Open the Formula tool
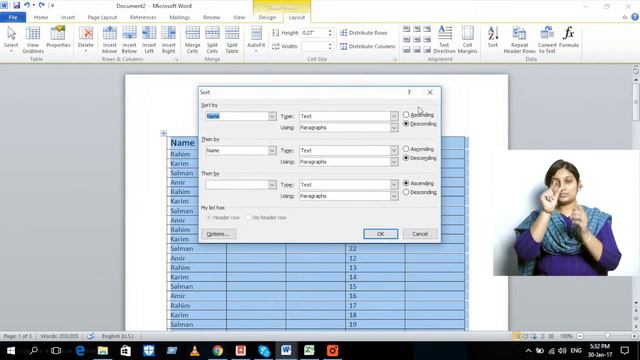The width and height of the screenshot is (640, 360). 569,38
